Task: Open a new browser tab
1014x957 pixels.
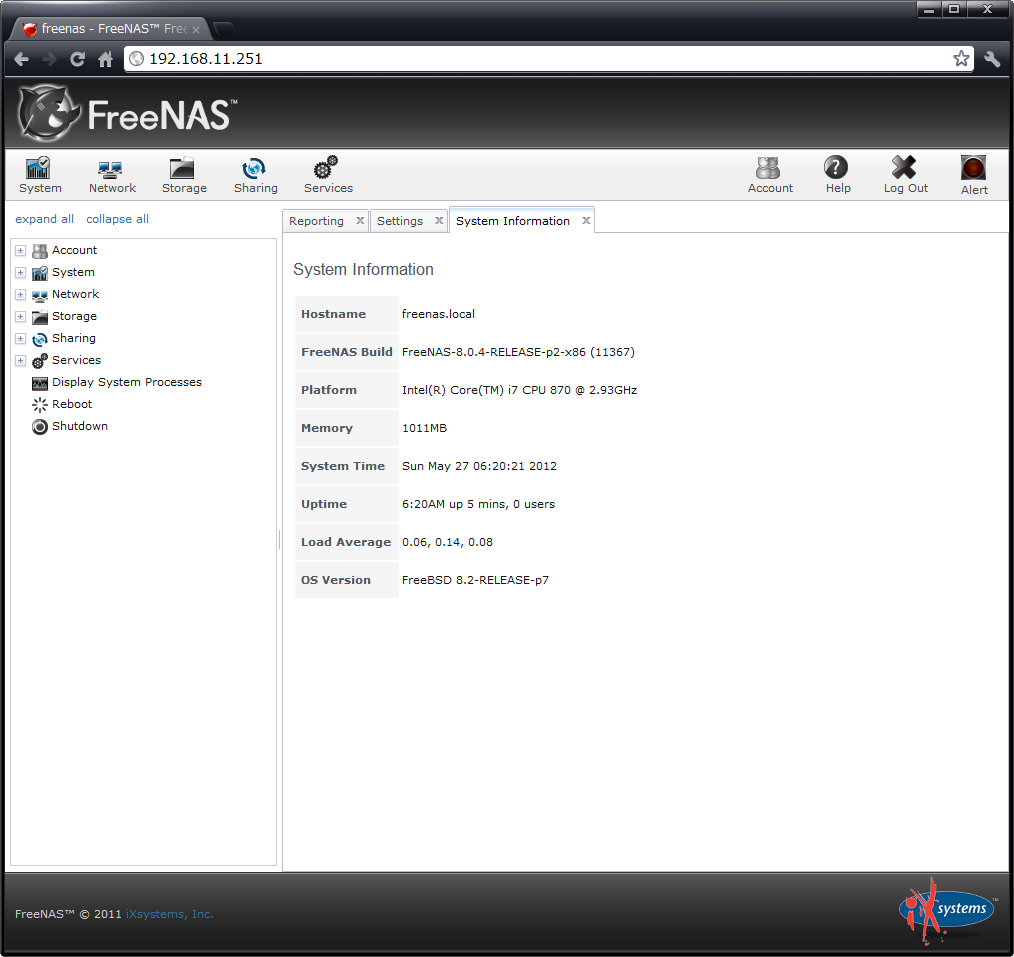Action: tap(224, 29)
